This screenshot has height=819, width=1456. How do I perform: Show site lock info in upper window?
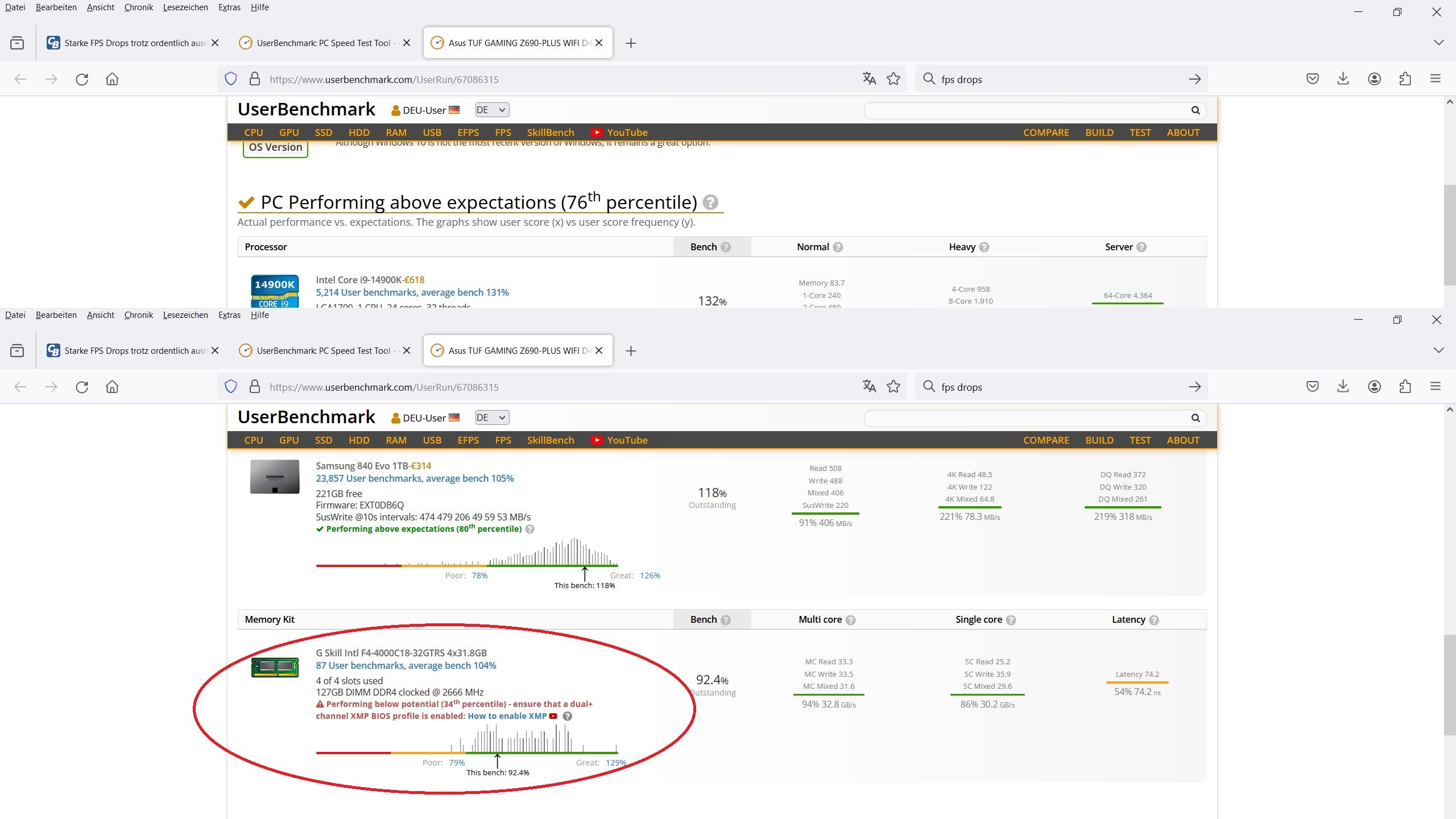[x=255, y=79]
